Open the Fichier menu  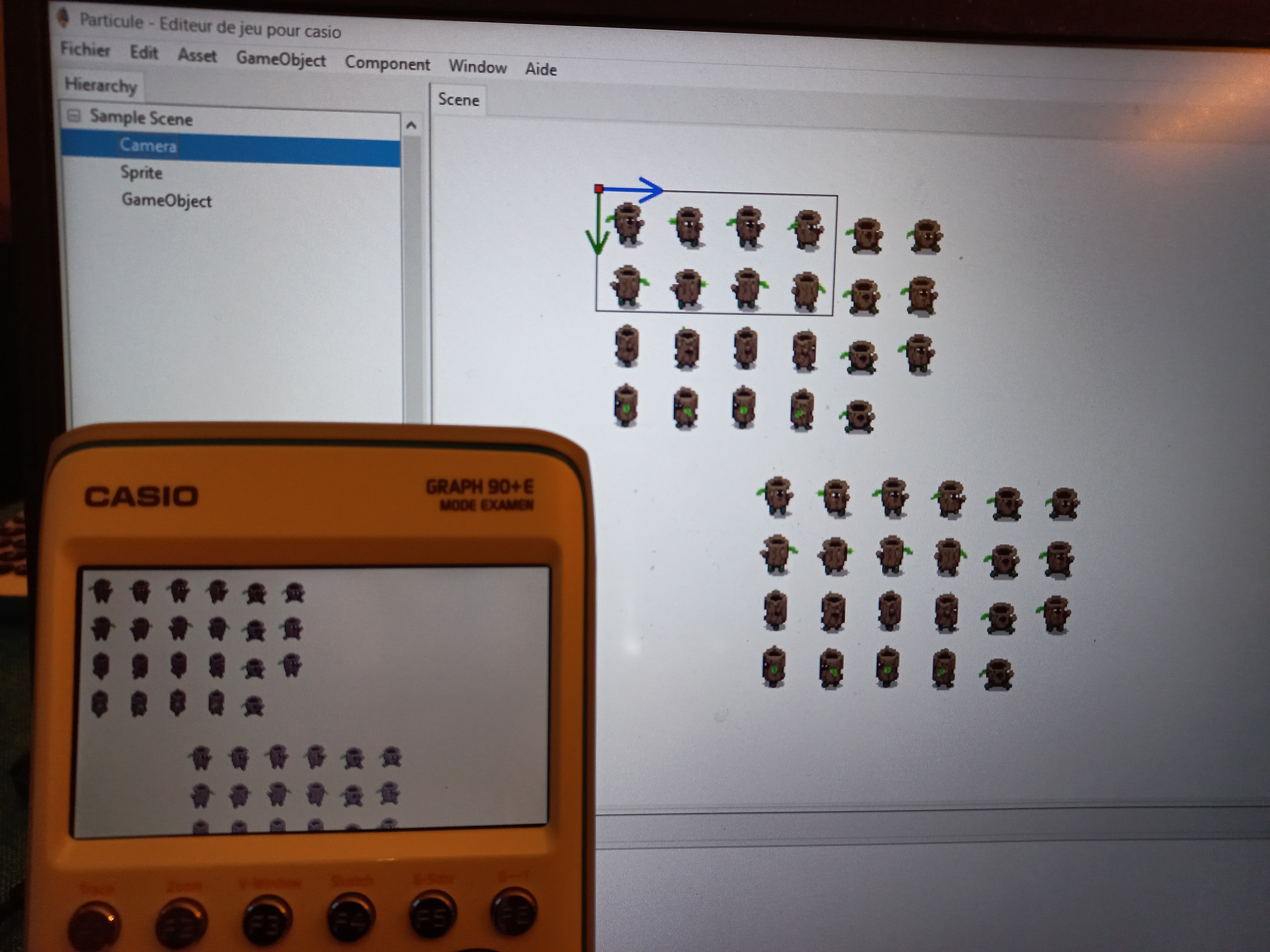coord(85,49)
